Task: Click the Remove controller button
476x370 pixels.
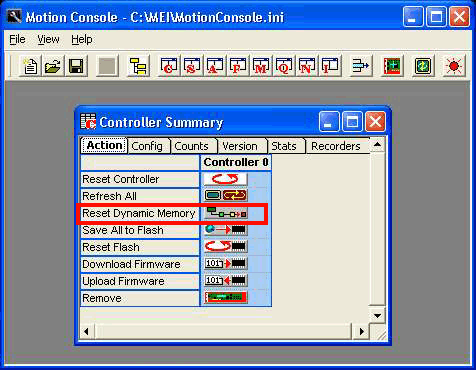Action: click(x=226, y=298)
